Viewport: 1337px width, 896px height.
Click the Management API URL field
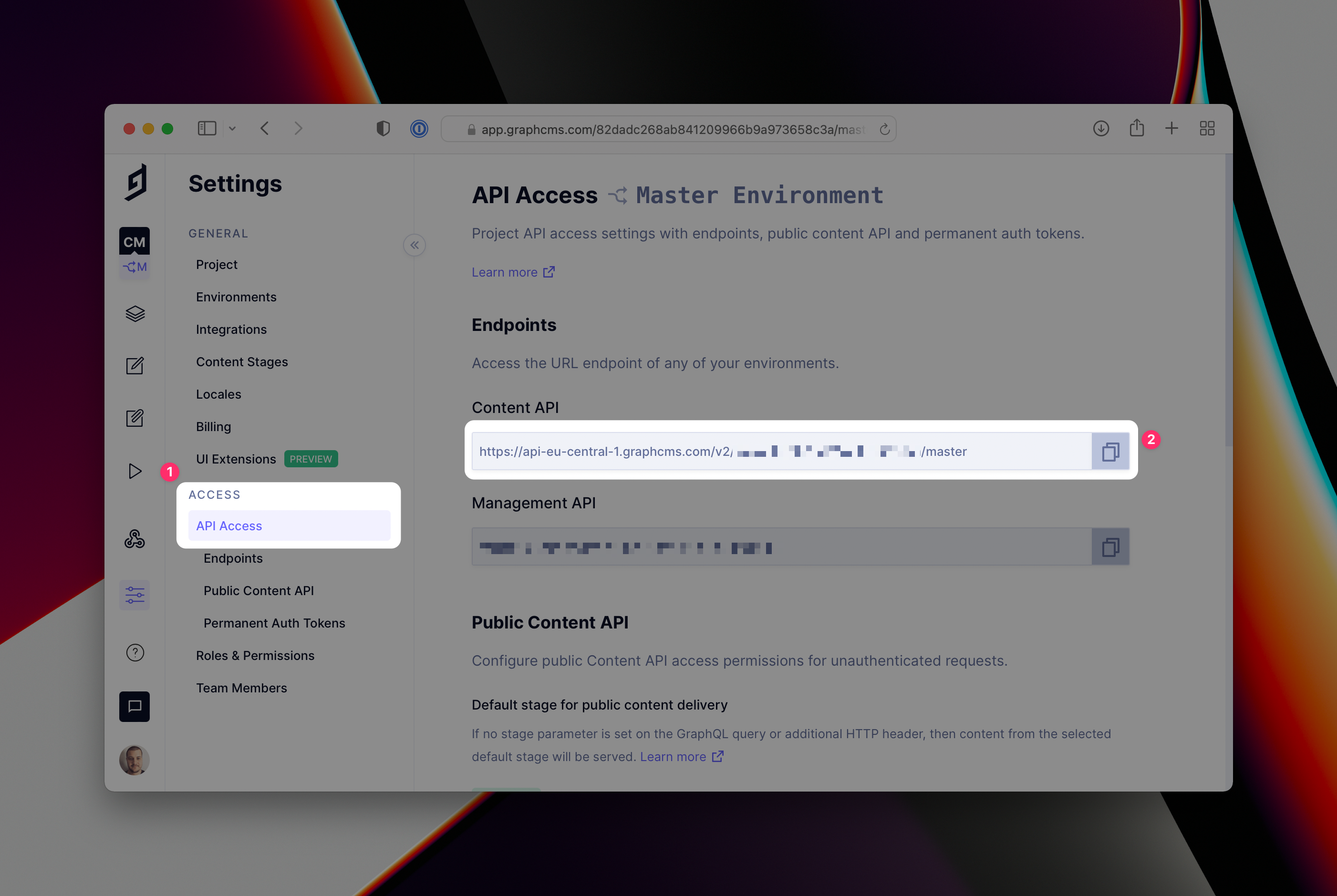pyautogui.click(x=781, y=547)
